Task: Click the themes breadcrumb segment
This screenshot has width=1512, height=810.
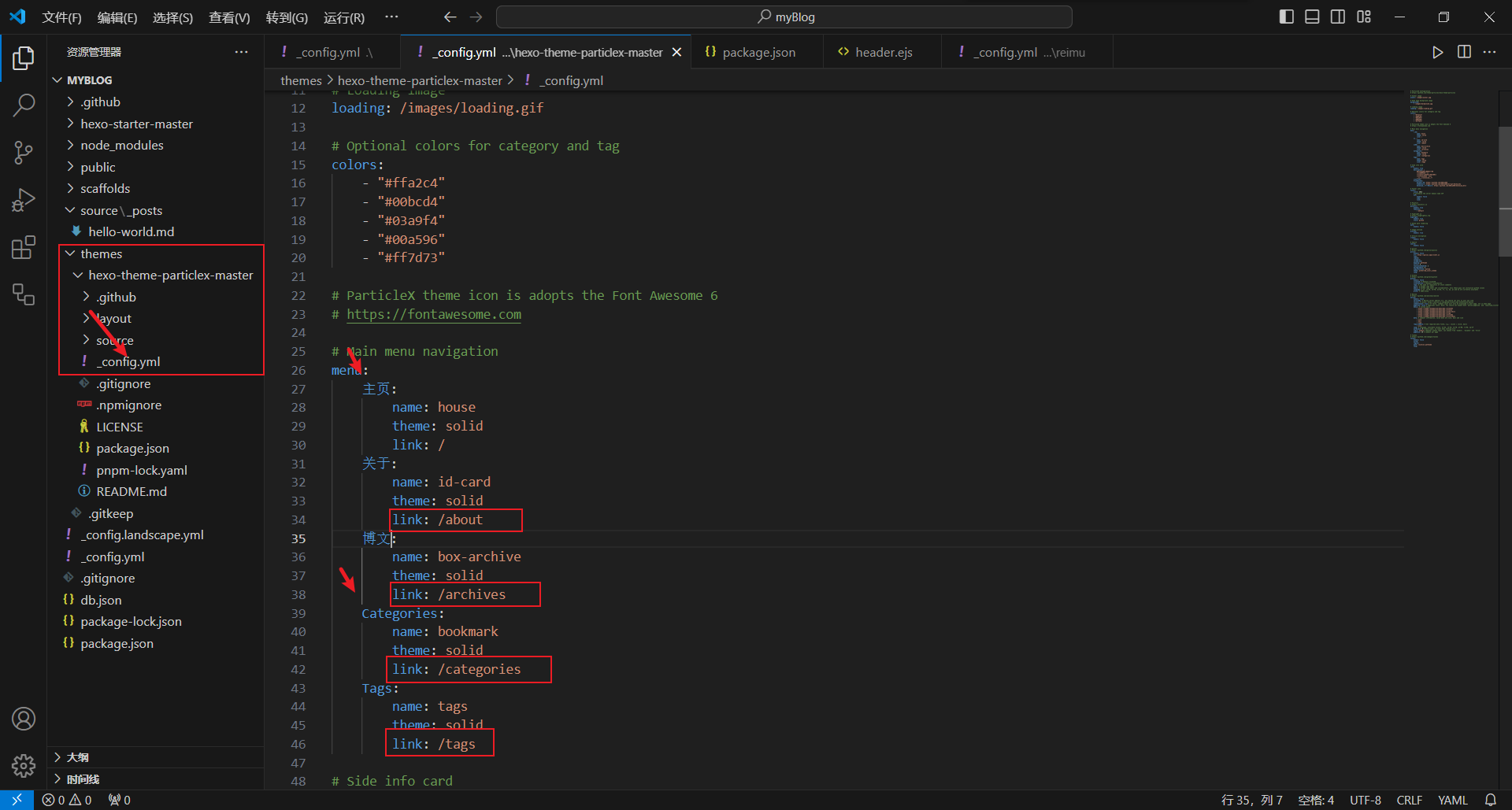Action: coord(301,80)
